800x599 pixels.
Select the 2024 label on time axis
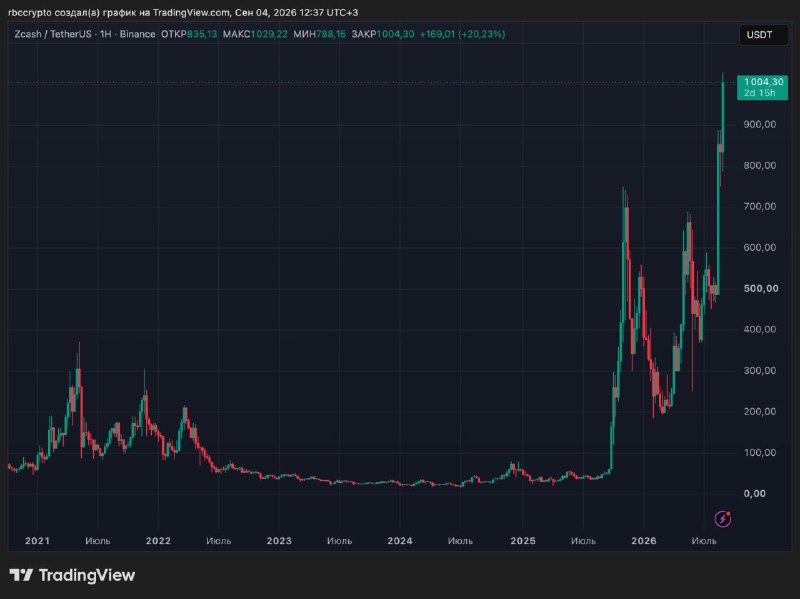click(x=399, y=540)
